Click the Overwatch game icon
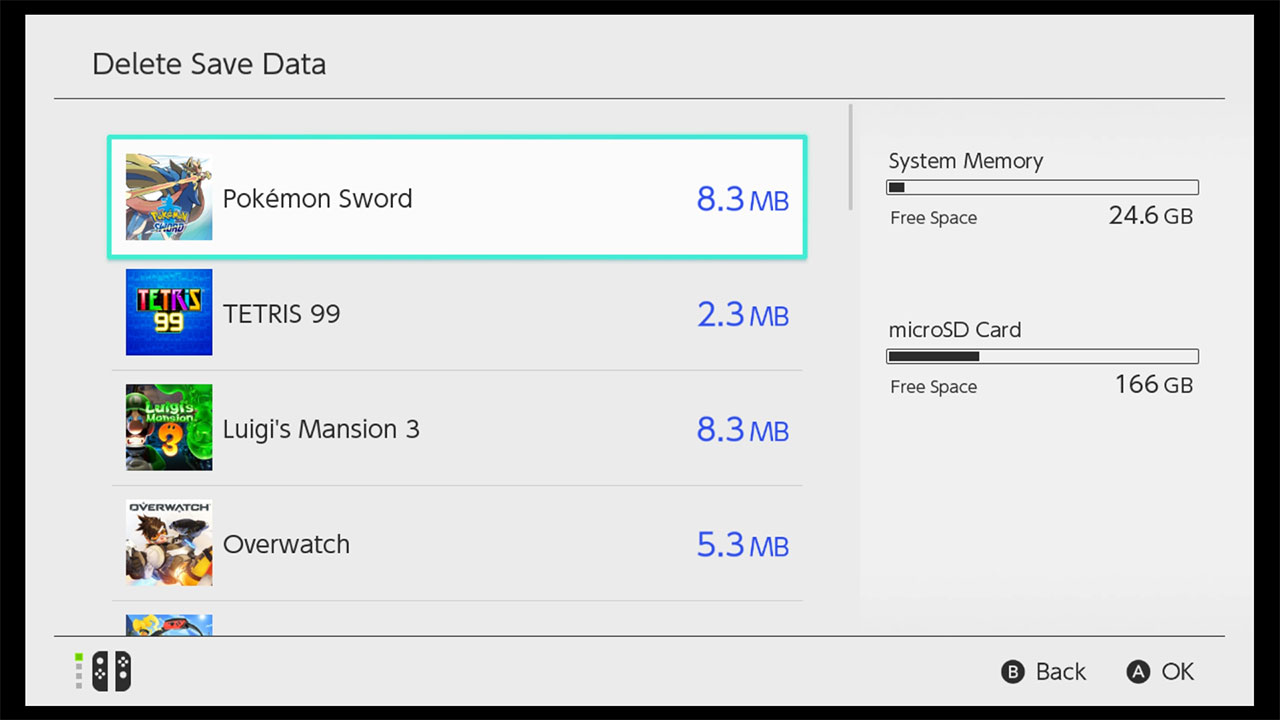Screen dimensions: 1280x720 pyautogui.click(x=169, y=543)
